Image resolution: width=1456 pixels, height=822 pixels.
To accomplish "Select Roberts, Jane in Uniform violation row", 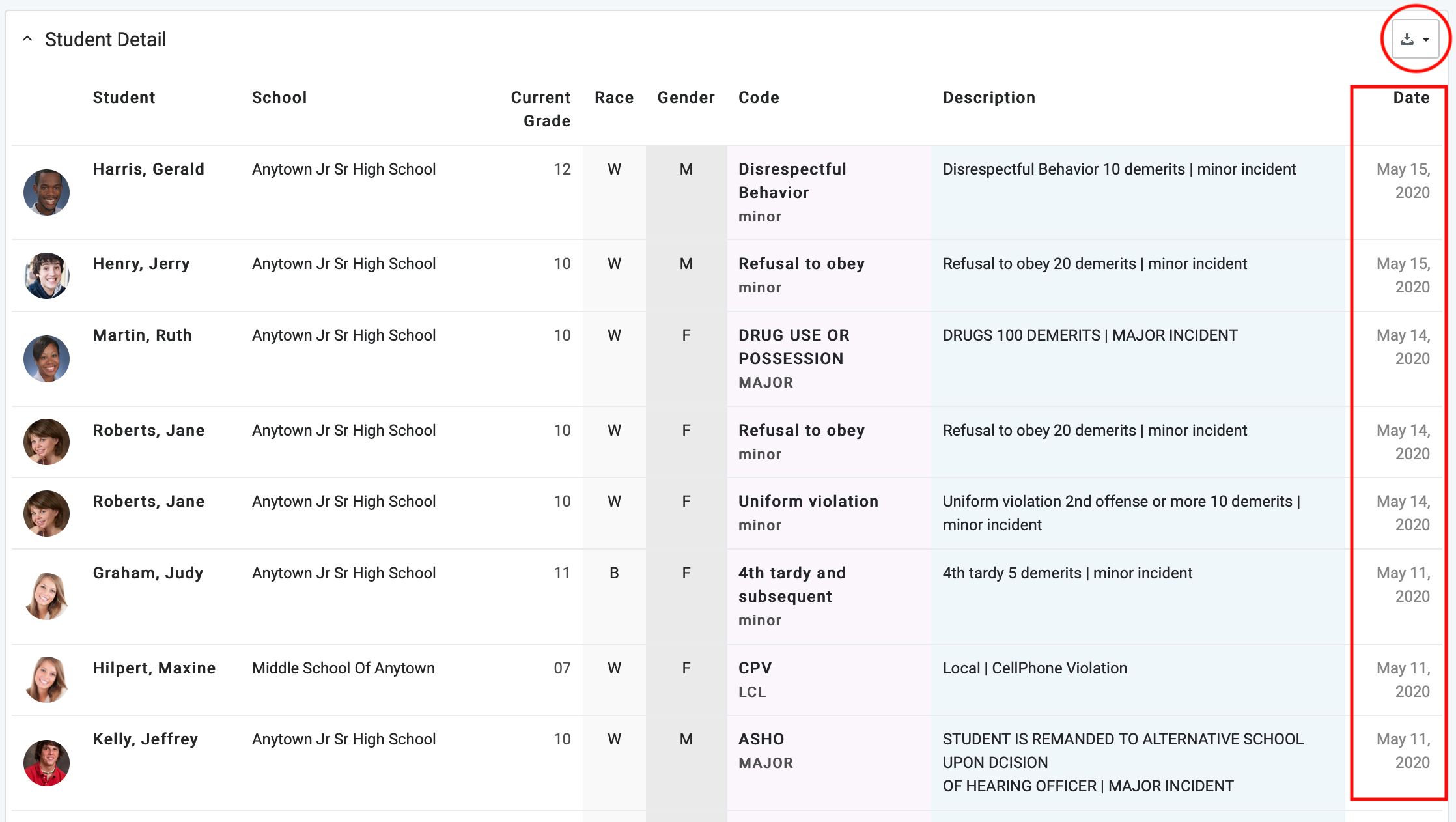I will [x=148, y=502].
